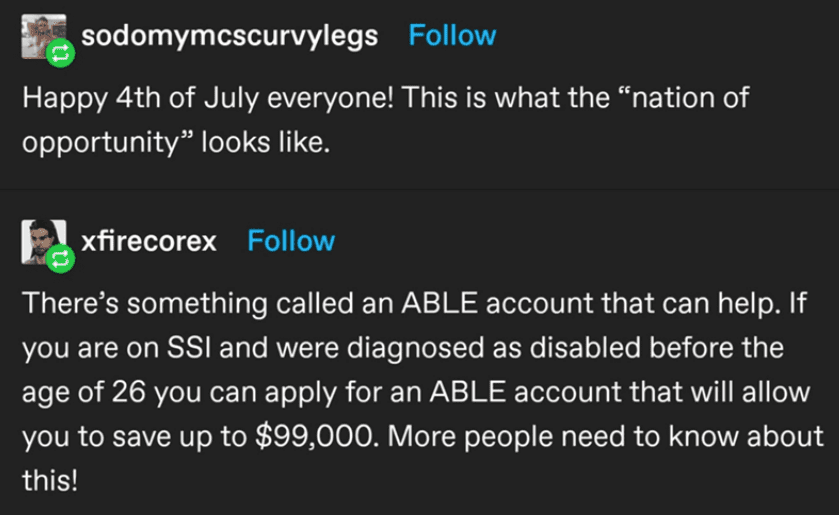The height and width of the screenshot is (515, 839).
Task: Click the divider line between the two posts
Action: click(420, 189)
